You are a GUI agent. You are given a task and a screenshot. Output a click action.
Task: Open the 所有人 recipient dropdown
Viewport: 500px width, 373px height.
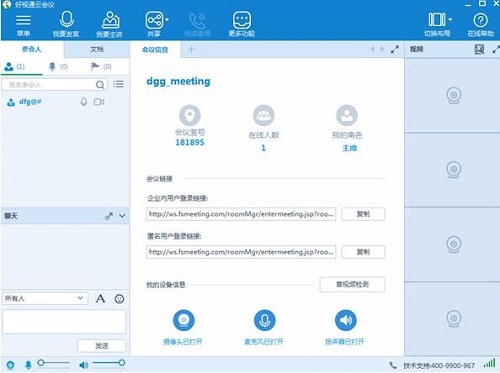click(45, 298)
